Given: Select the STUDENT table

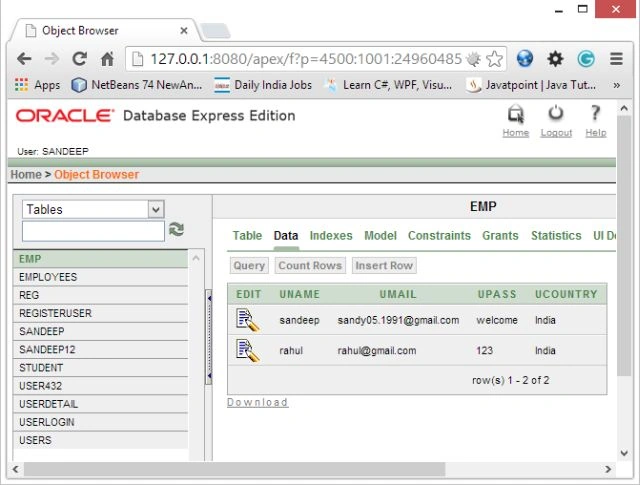Looking at the screenshot, I should click(100, 368).
